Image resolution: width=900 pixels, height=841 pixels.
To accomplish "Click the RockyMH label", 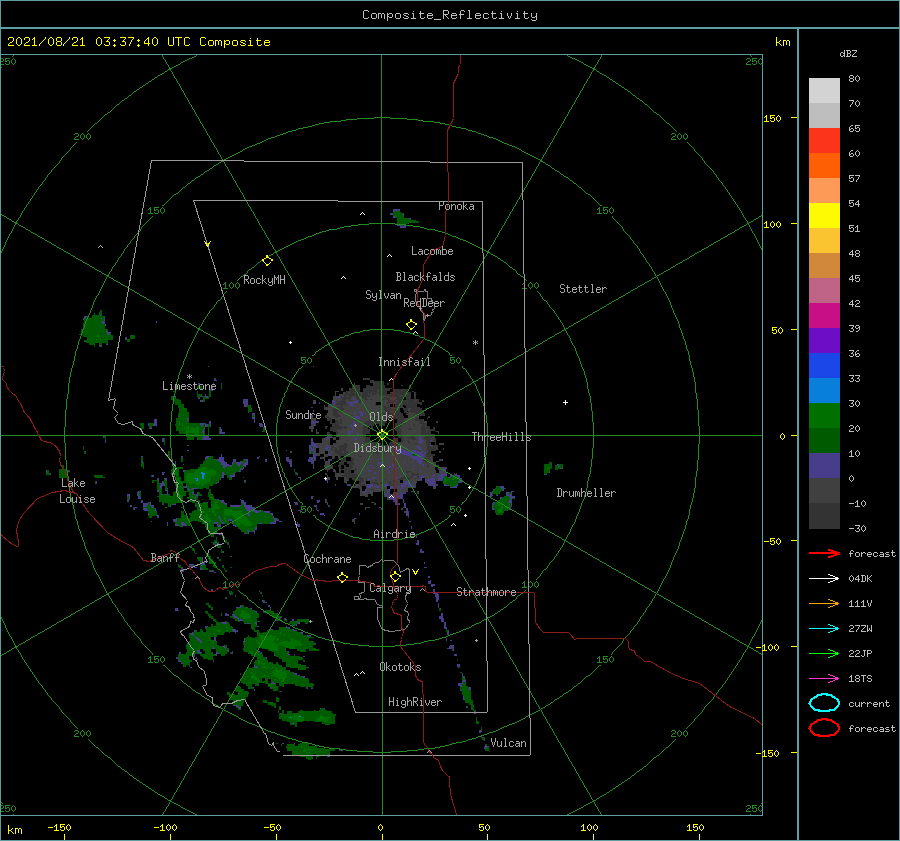I will tap(264, 280).
